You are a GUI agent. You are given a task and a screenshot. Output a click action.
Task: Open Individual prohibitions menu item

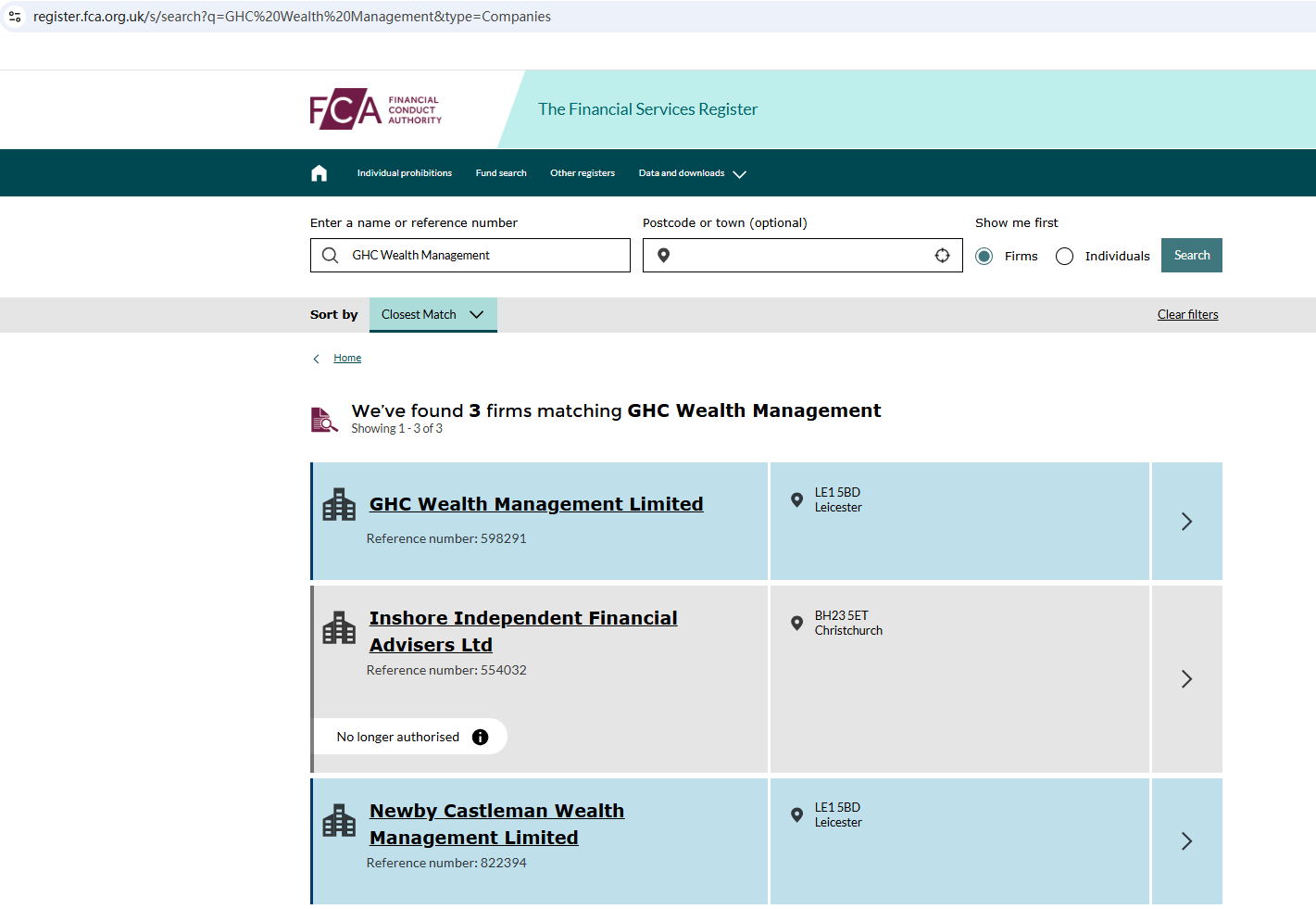tap(405, 173)
